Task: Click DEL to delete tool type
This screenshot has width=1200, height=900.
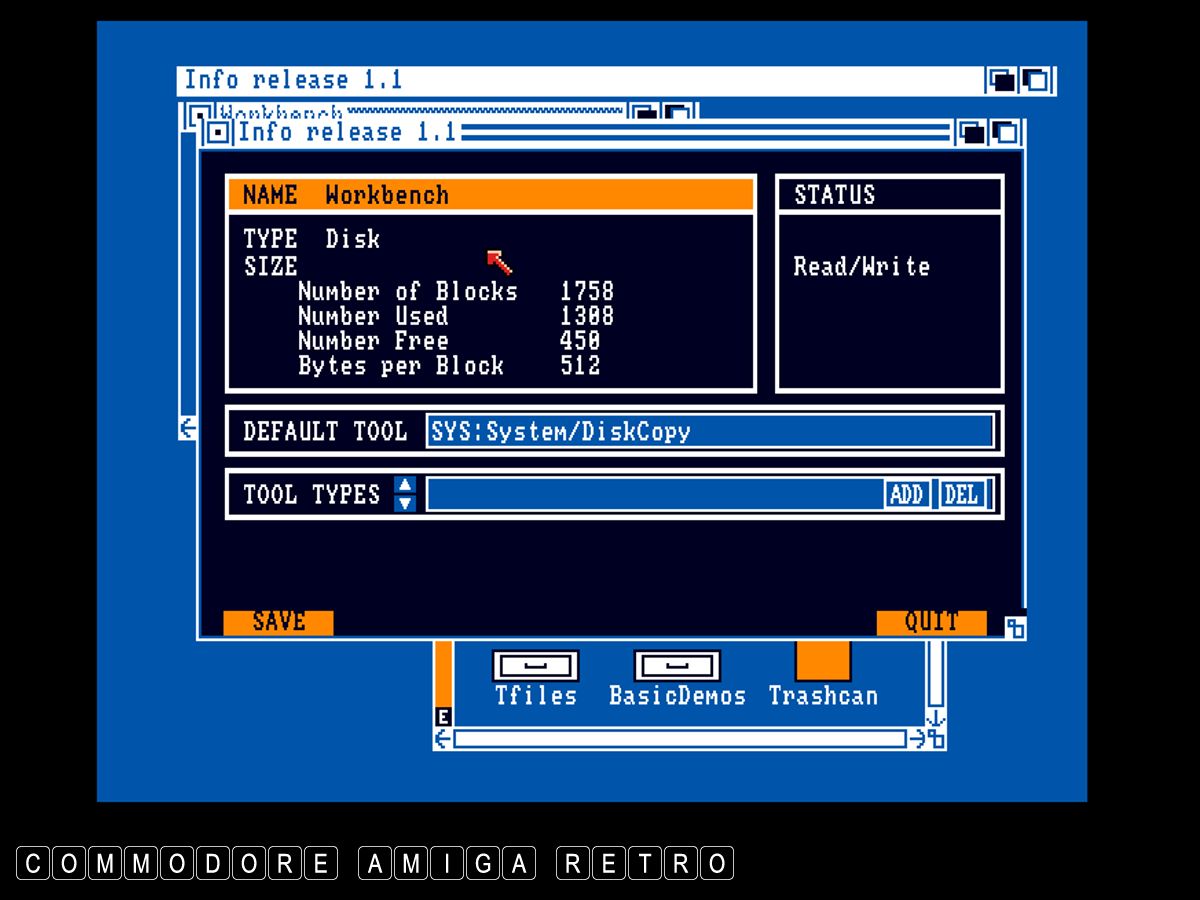Action: coord(961,494)
